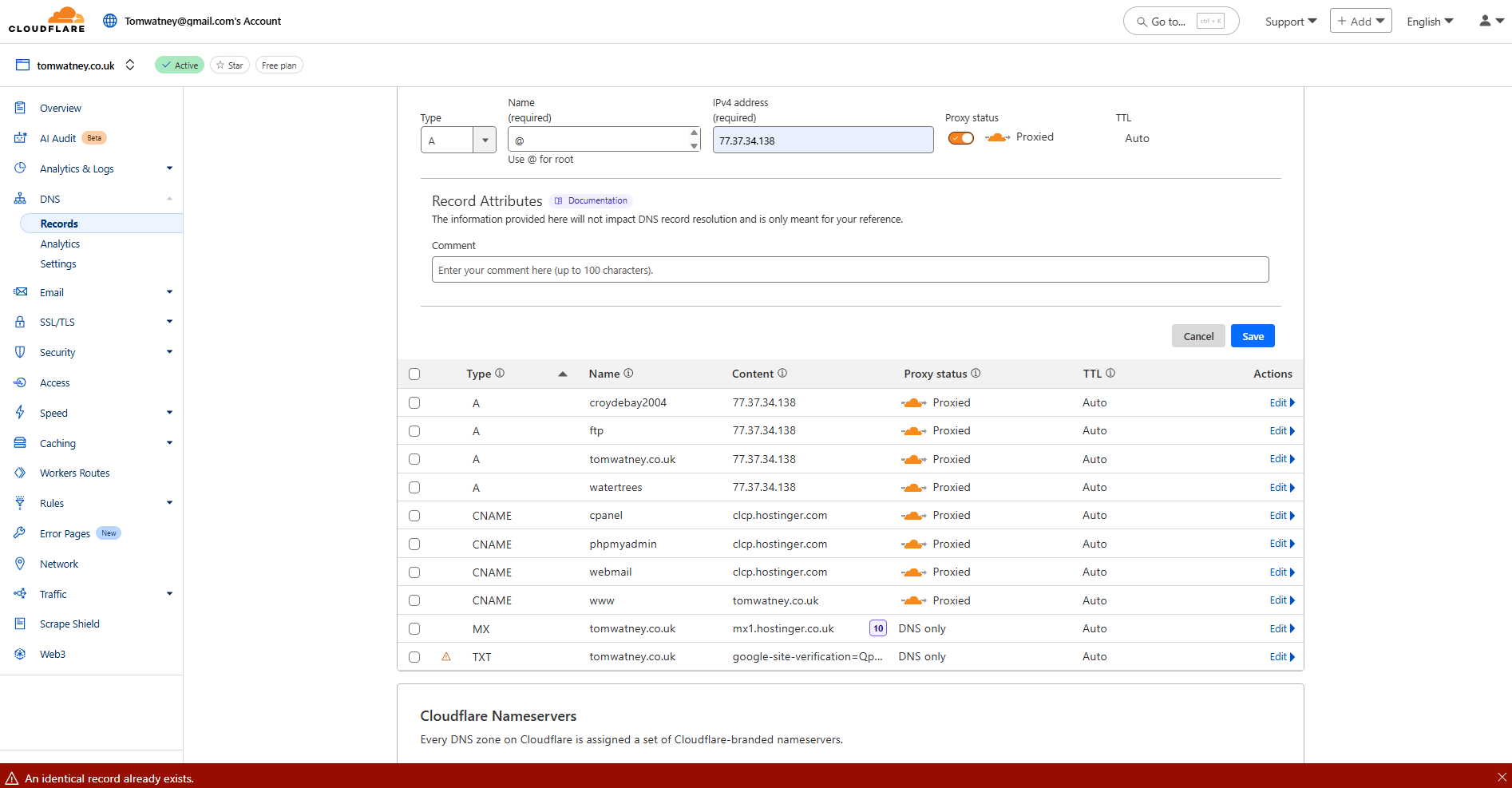Expand the Analytics & Logs menu
The height and width of the screenshot is (788, 1512).
(x=169, y=168)
